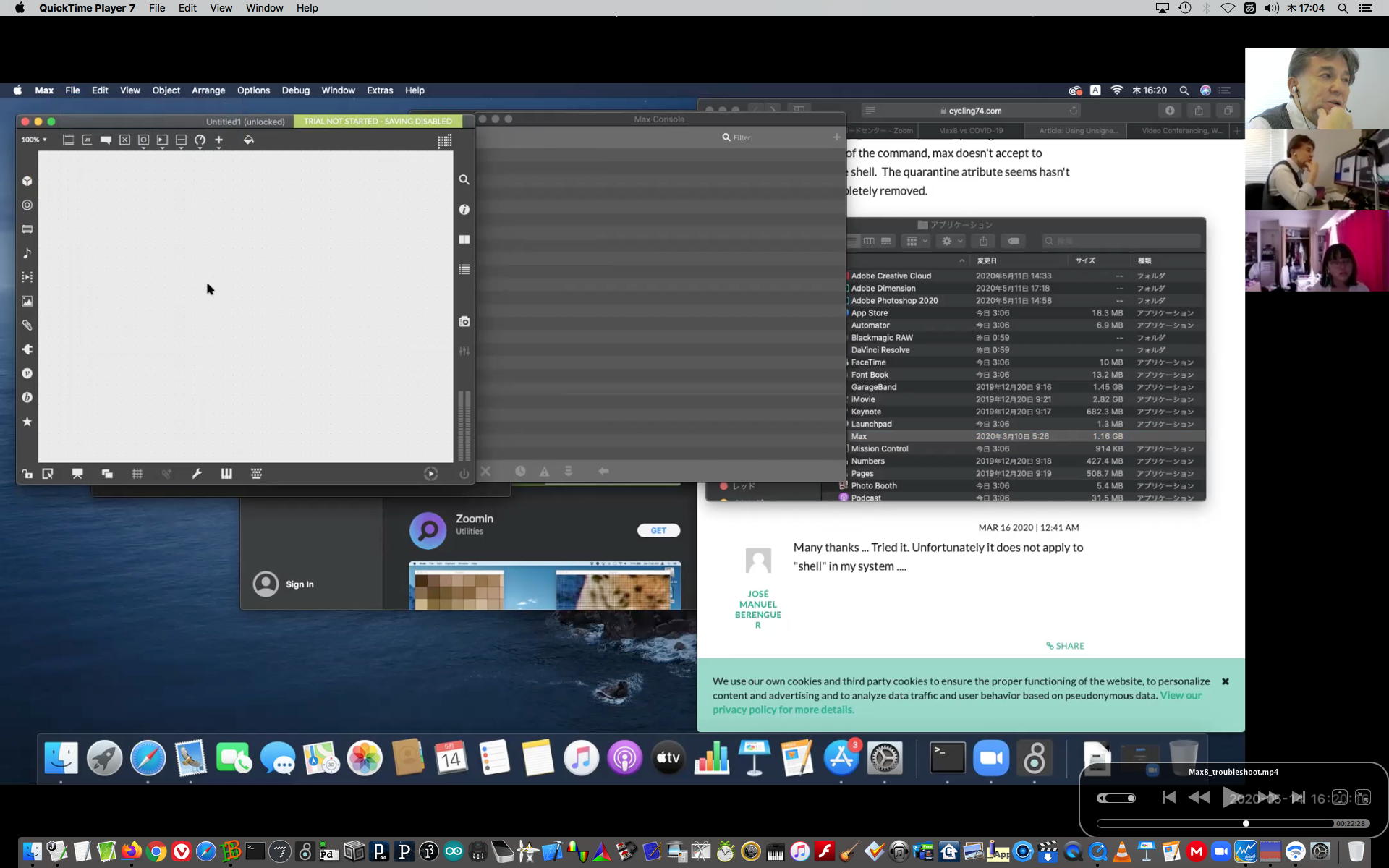
Task: Open the Max patcher zoom 100% dropdown
Action: (34, 140)
